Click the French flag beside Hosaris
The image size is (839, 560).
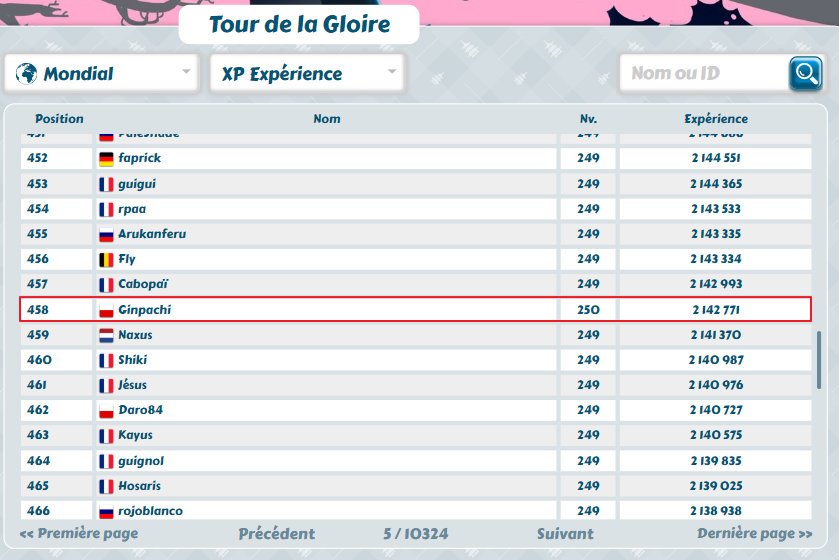106,487
